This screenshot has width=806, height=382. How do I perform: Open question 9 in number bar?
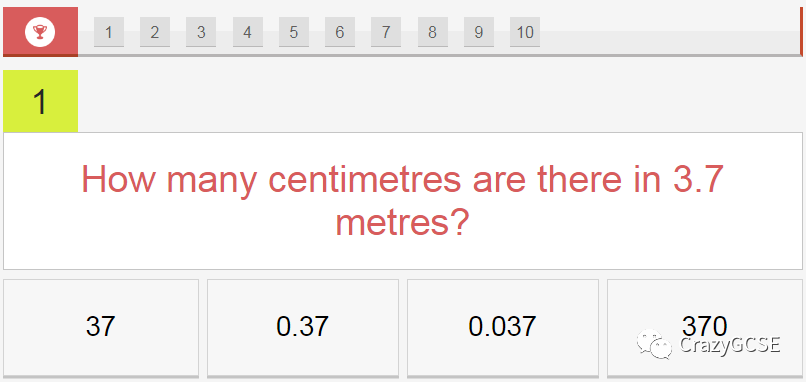[479, 32]
